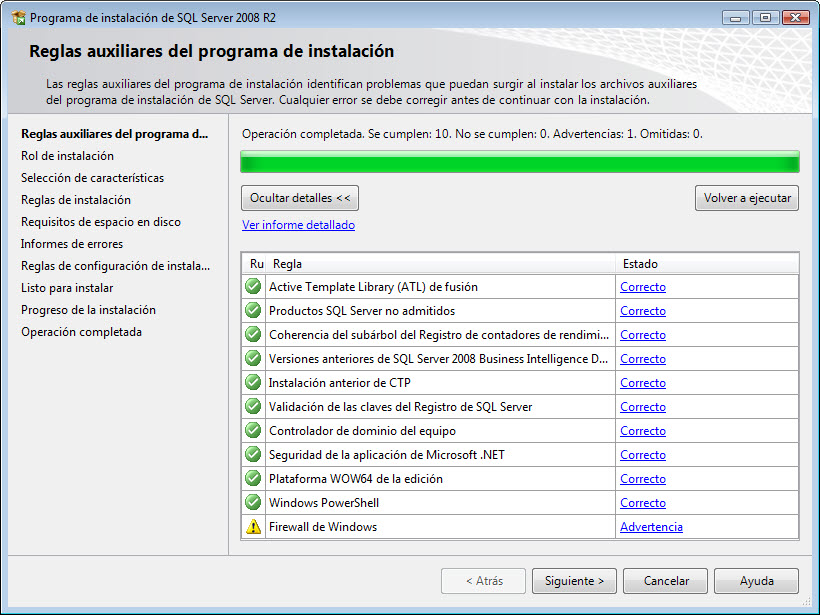Select Rol de instalación step
The width and height of the screenshot is (820, 615).
67,156
